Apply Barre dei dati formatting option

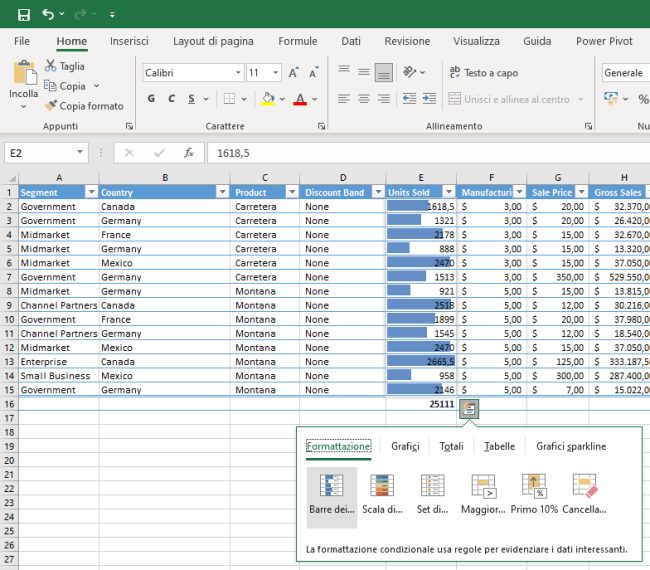point(331,486)
